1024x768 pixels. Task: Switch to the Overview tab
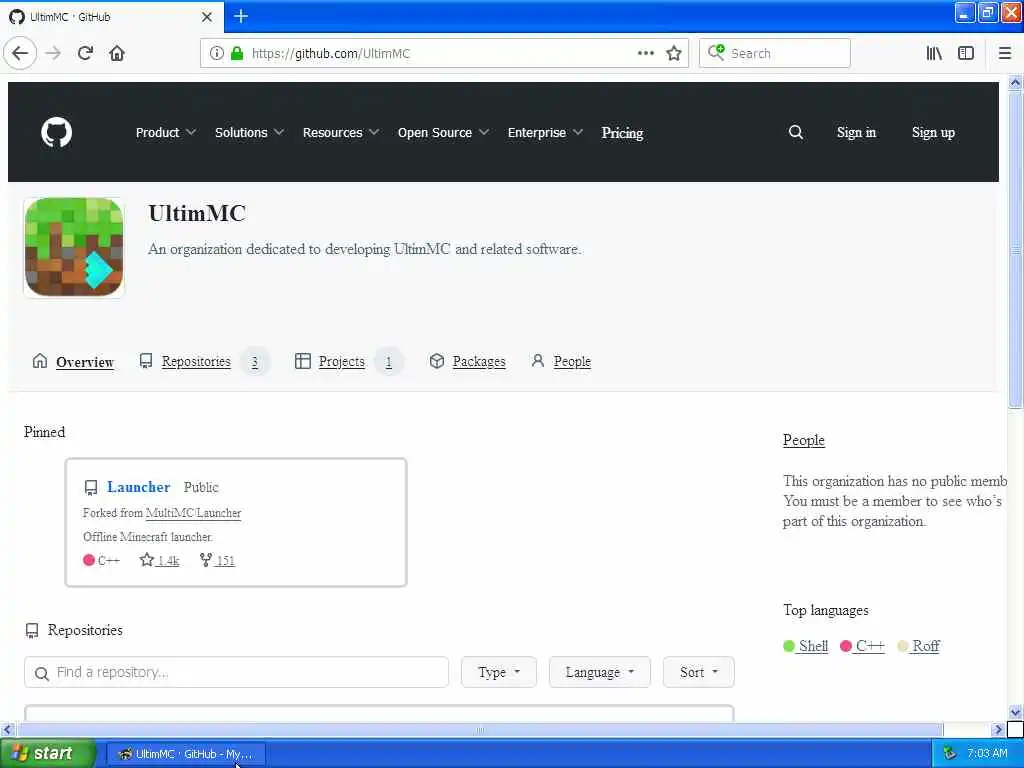coord(73,362)
